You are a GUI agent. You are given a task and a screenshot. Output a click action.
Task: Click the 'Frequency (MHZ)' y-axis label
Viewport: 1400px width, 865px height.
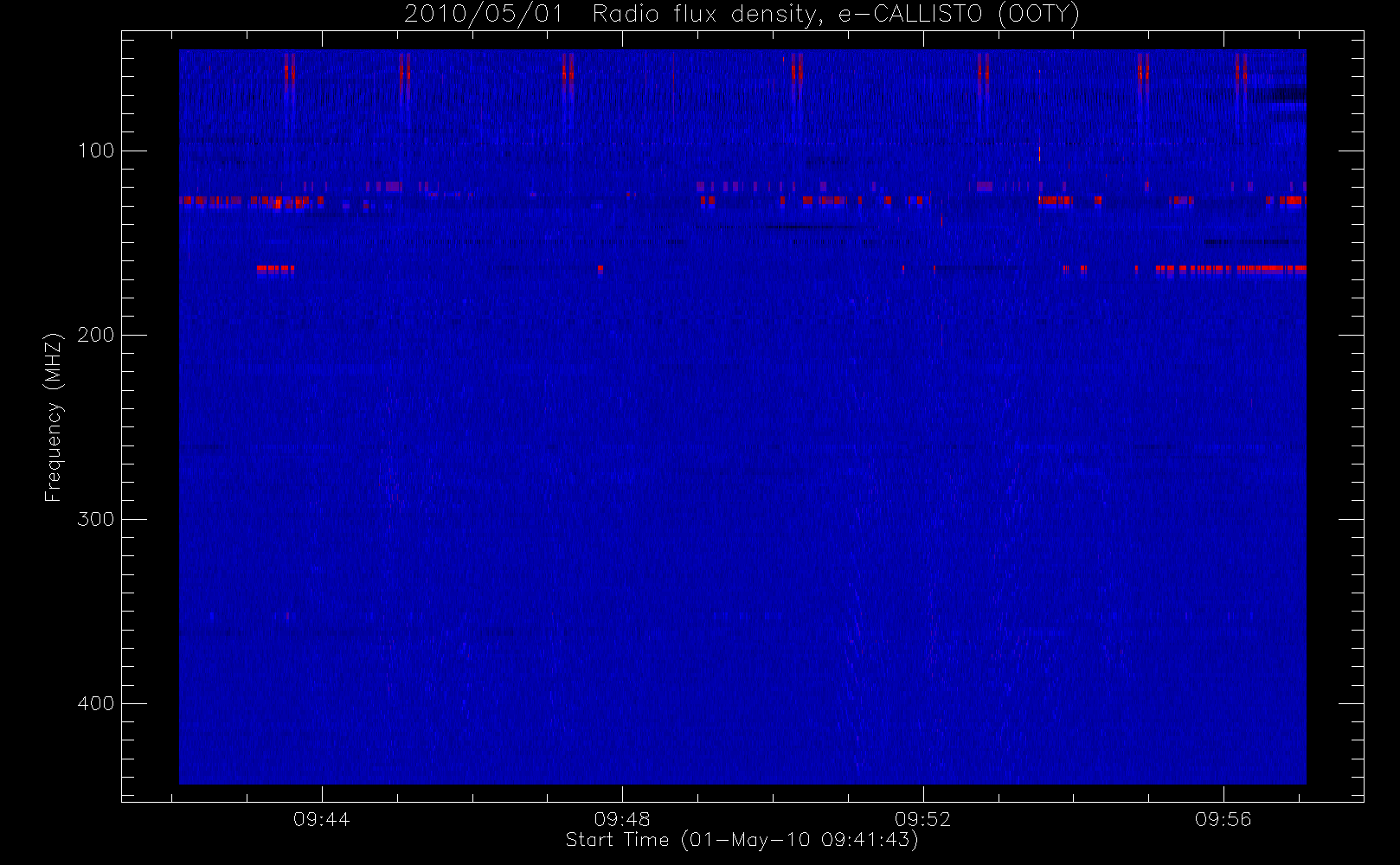tap(54, 417)
